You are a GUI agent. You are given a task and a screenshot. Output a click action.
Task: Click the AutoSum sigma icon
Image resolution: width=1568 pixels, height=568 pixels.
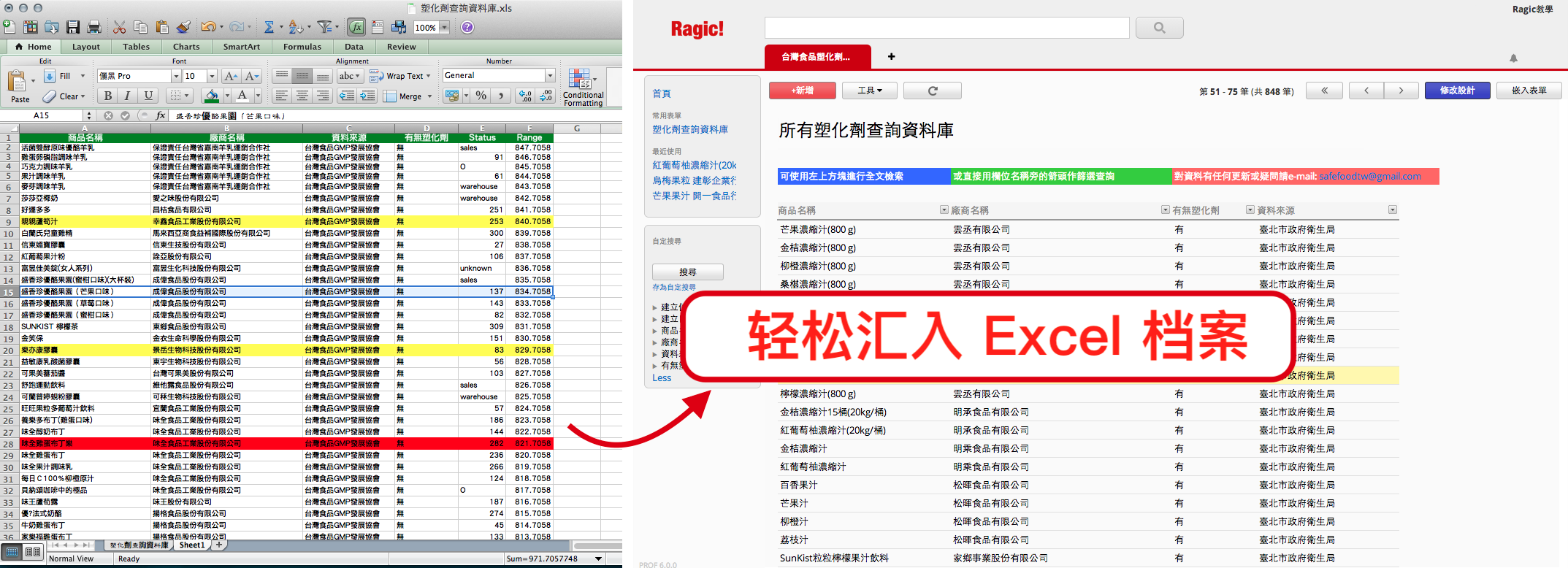coord(269,27)
